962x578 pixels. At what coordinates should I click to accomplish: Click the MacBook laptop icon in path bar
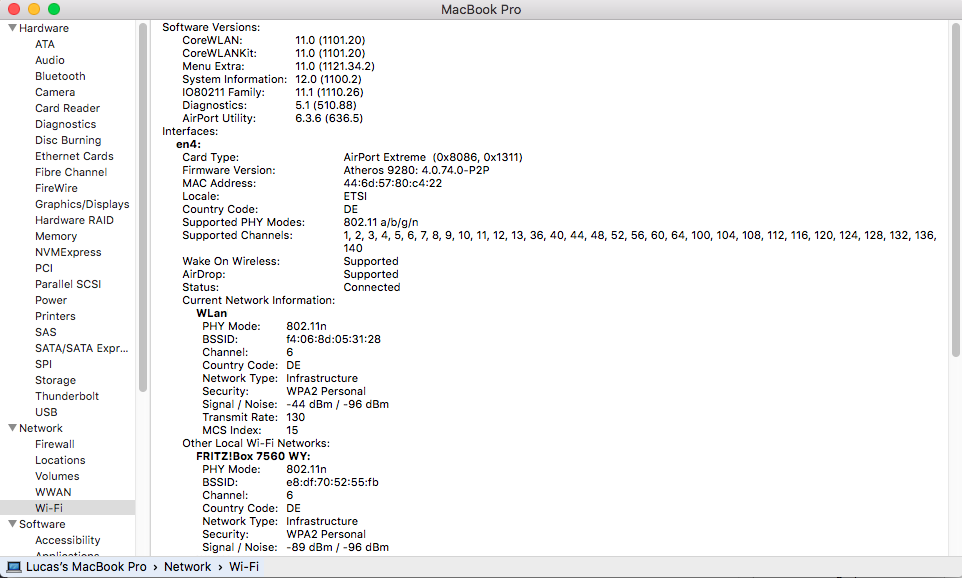coord(14,567)
